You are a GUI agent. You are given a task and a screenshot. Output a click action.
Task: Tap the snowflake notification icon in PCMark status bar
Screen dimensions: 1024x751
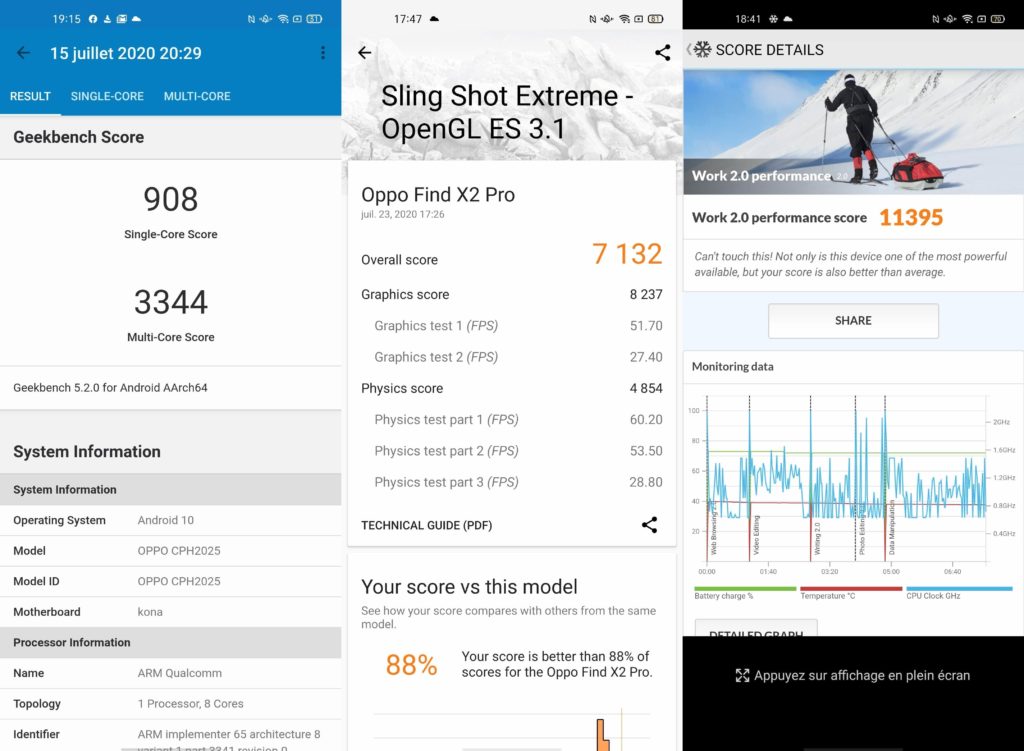[773, 19]
